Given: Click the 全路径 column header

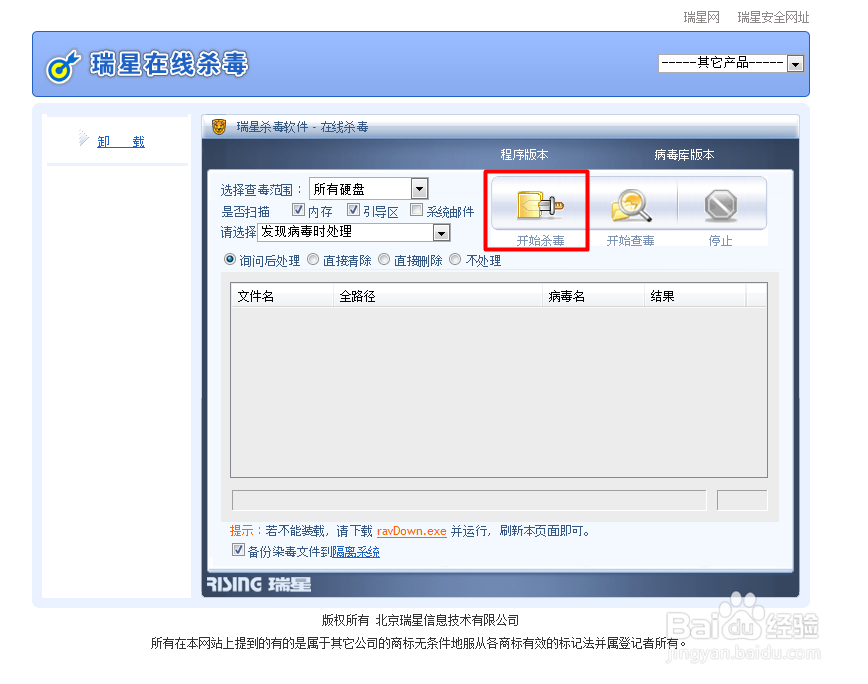Looking at the screenshot, I should pyautogui.click(x=438, y=296).
